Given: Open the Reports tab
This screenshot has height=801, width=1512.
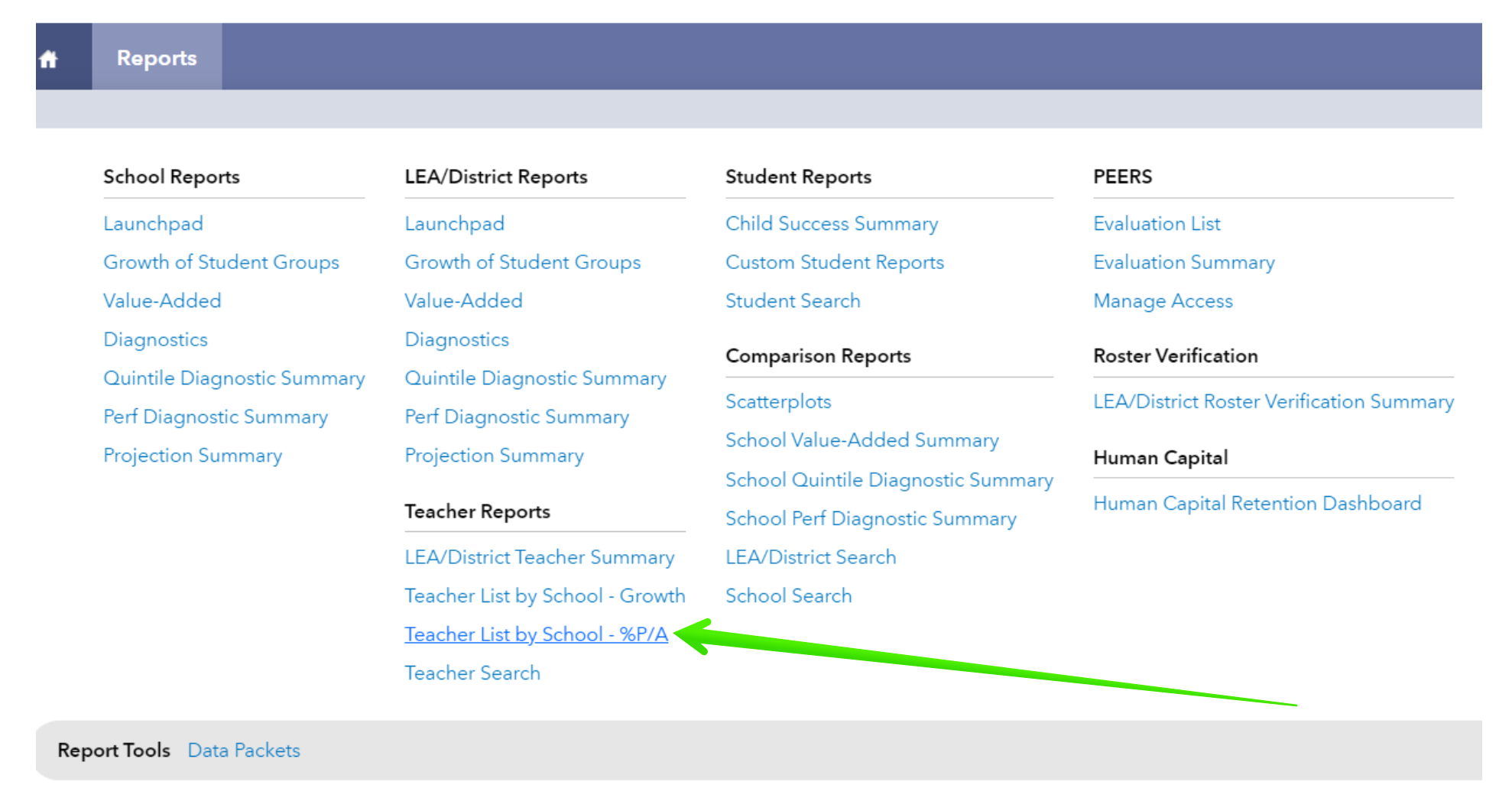Looking at the screenshot, I should [x=157, y=57].
